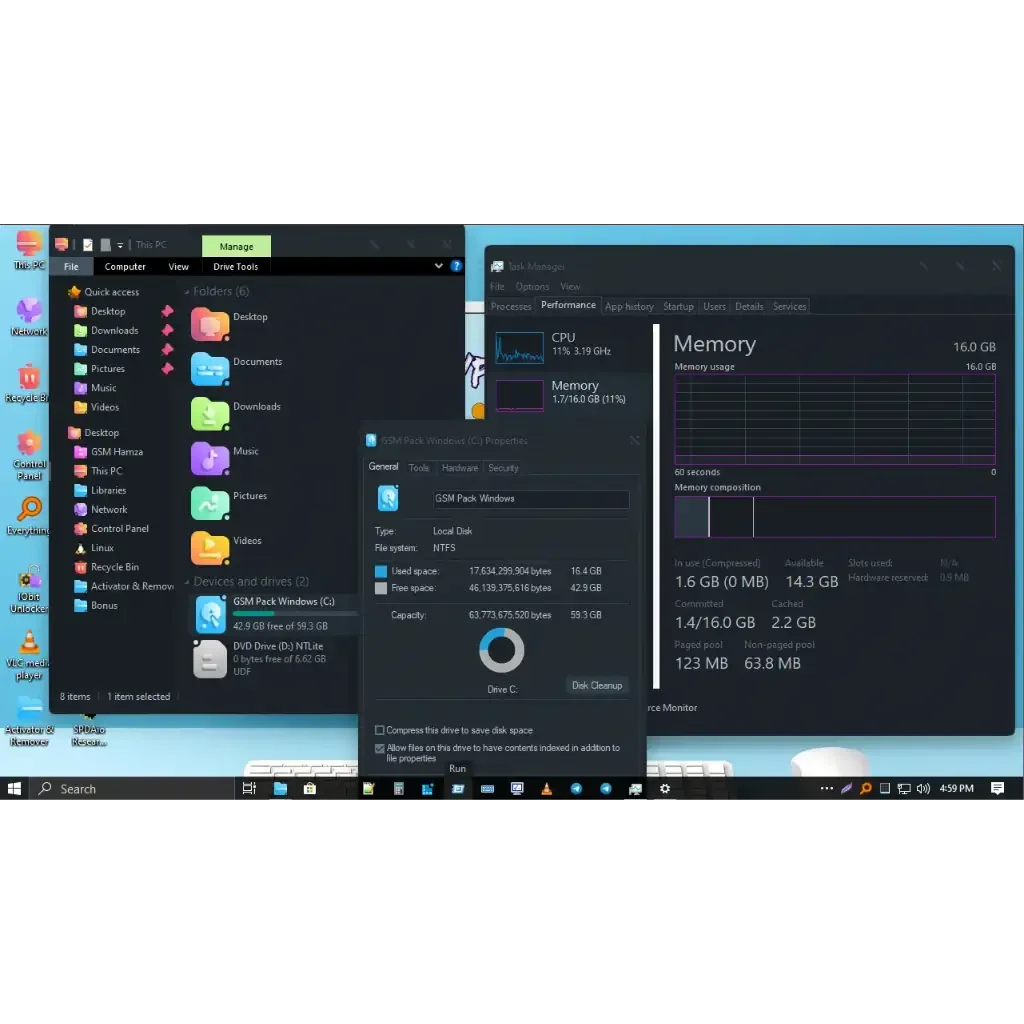Screen dimensions: 1024x1024
Task: Open the Task View taskbar icon
Action: pyautogui.click(x=249, y=789)
